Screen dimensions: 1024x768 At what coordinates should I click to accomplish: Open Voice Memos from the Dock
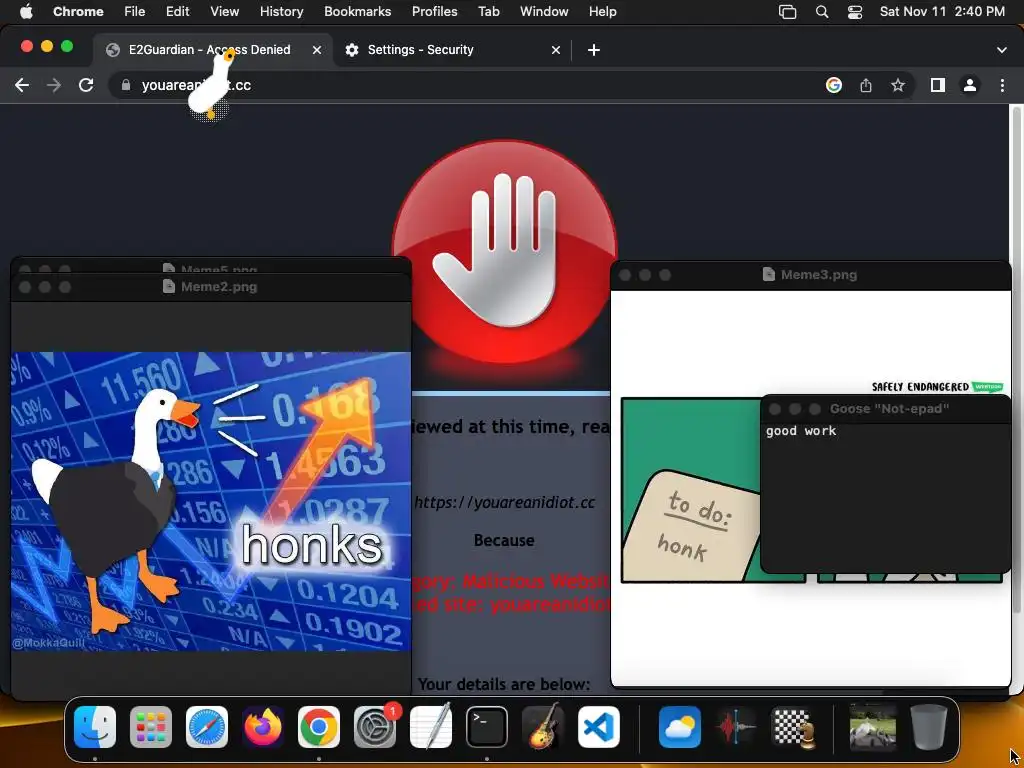(x=735, y=727)
